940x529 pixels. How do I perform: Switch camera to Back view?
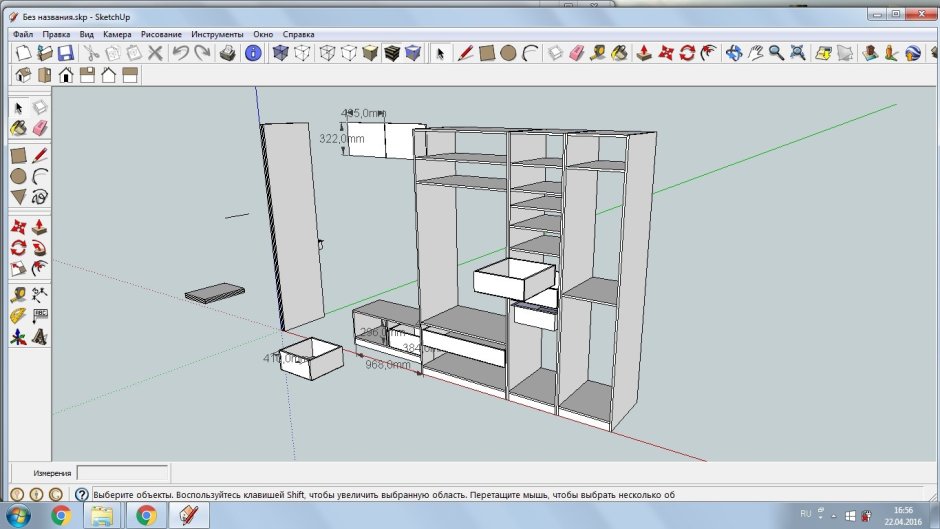click(109, 75)
